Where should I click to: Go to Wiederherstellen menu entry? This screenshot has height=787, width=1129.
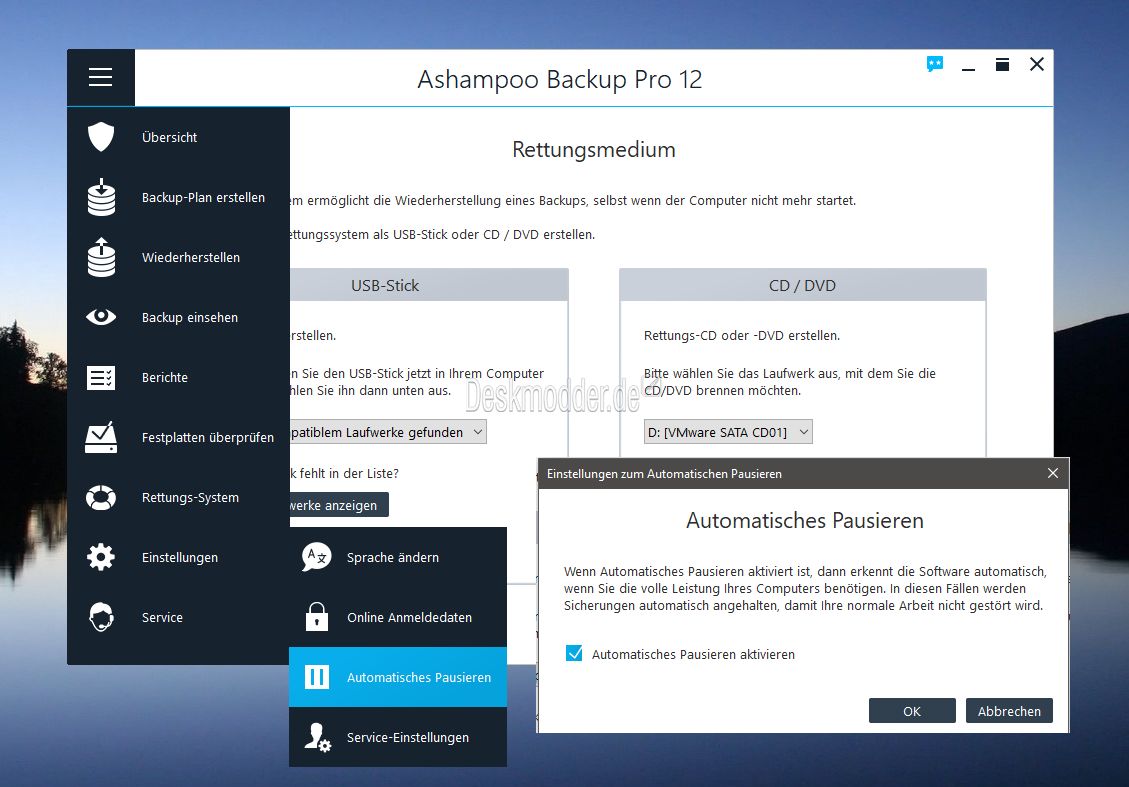click(x=179, y=257)
